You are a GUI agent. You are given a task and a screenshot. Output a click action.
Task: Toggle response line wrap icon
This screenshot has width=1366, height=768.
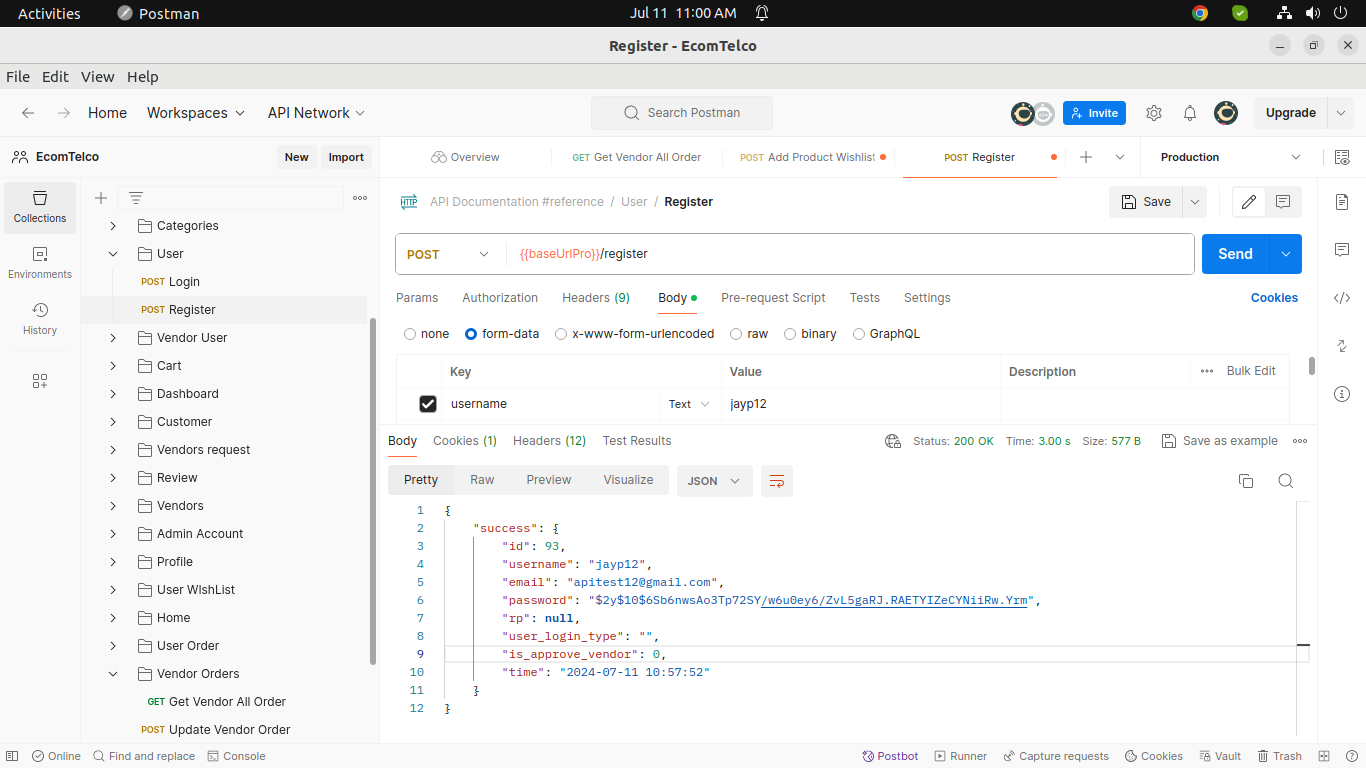point(777,481)
